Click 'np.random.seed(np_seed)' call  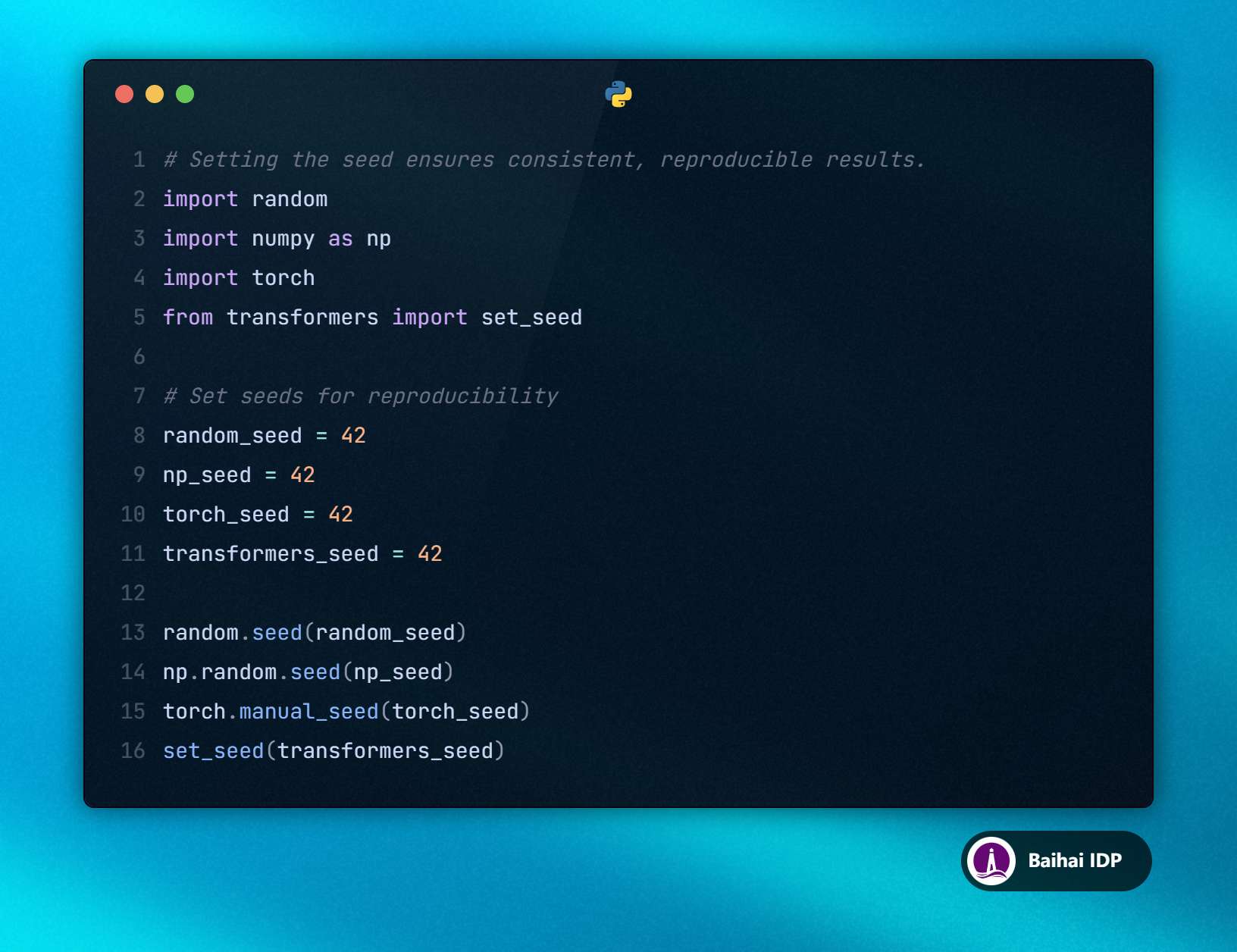point(308,672)
